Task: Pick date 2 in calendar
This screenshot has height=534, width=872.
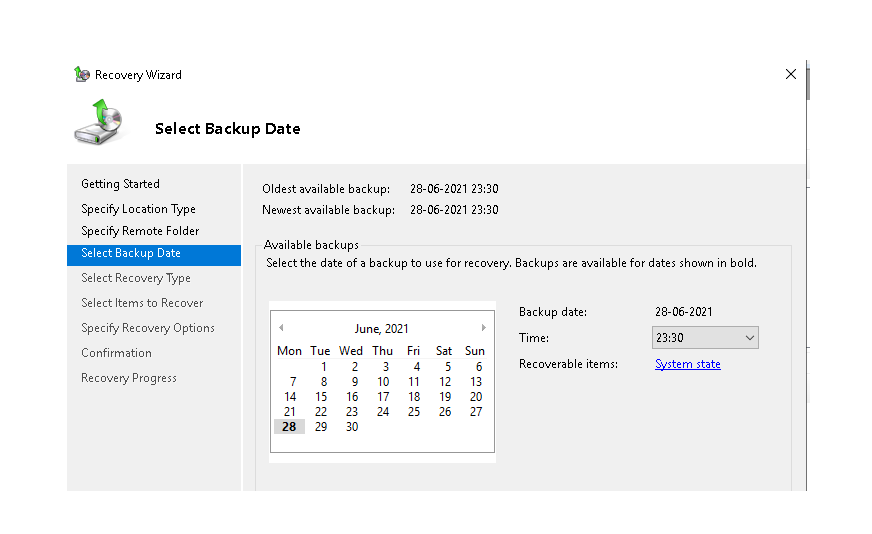Action: point(355,367)
